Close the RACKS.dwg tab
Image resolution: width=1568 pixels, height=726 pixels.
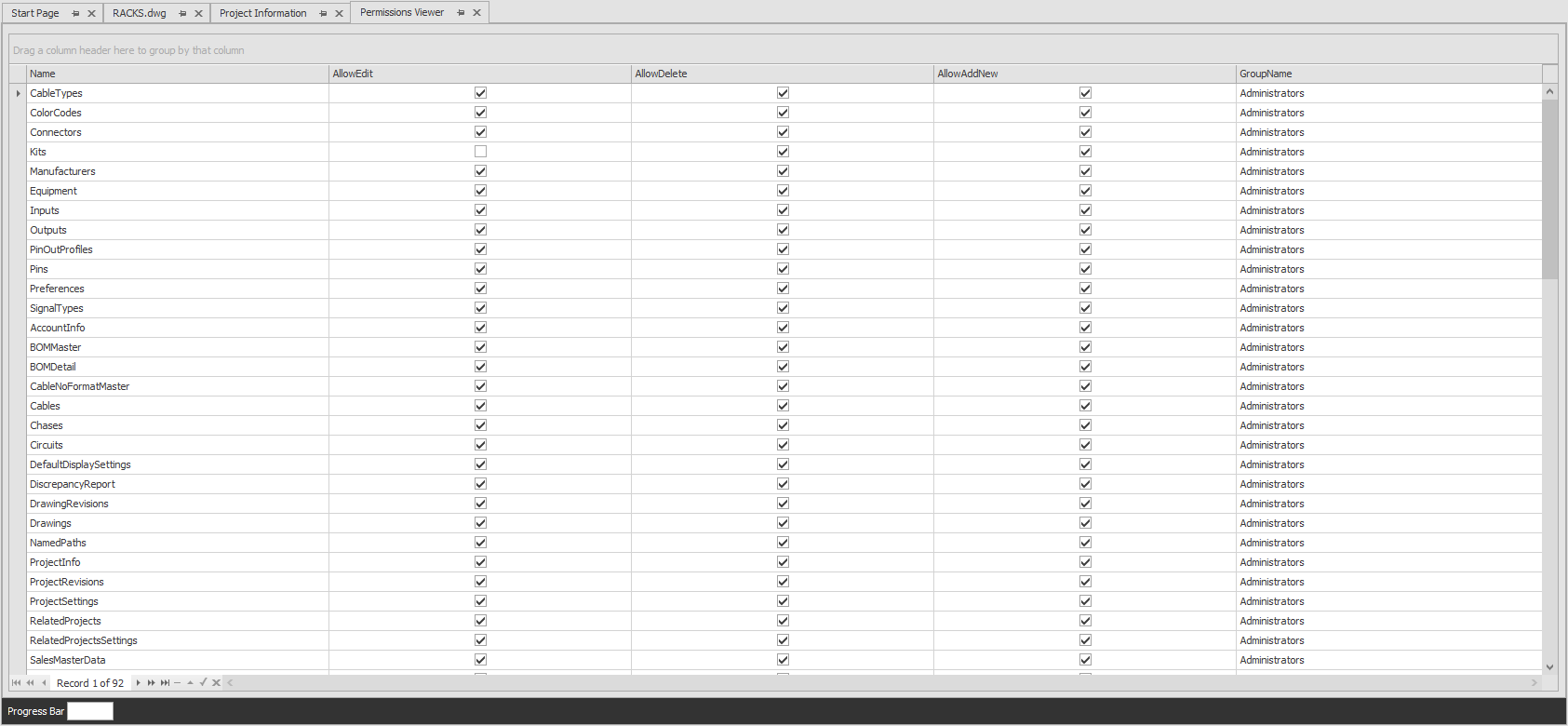pyautogui.click(x=198, y=13)
